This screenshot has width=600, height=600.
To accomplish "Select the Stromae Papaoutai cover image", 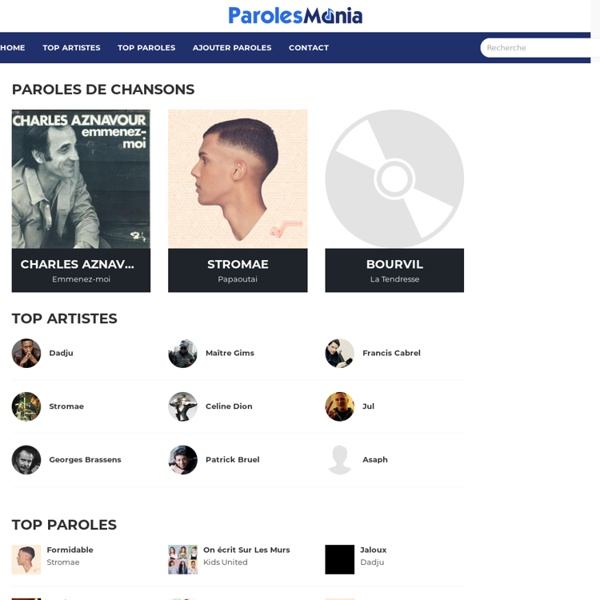I will tap(238, 179).
